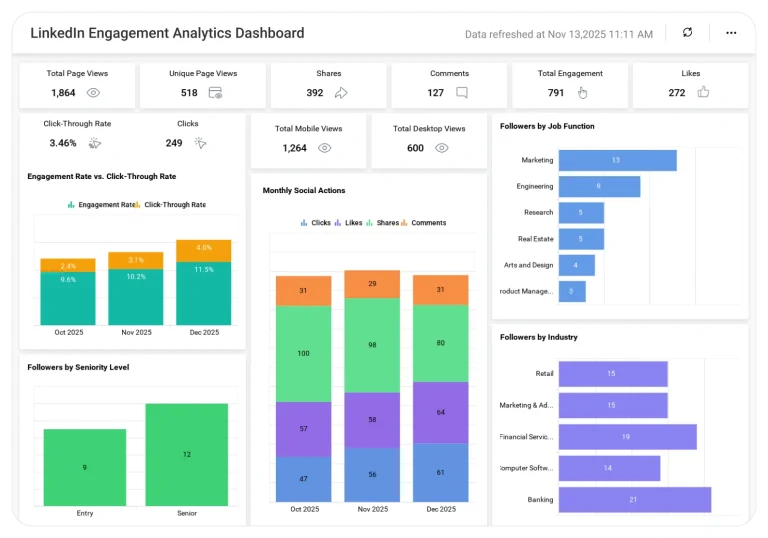Image resolution: width=768 pixels, height=538 pixels.
Task: Click the Nov 2025 engagement rate 10.2% bar
Action: tap(136, 297)
